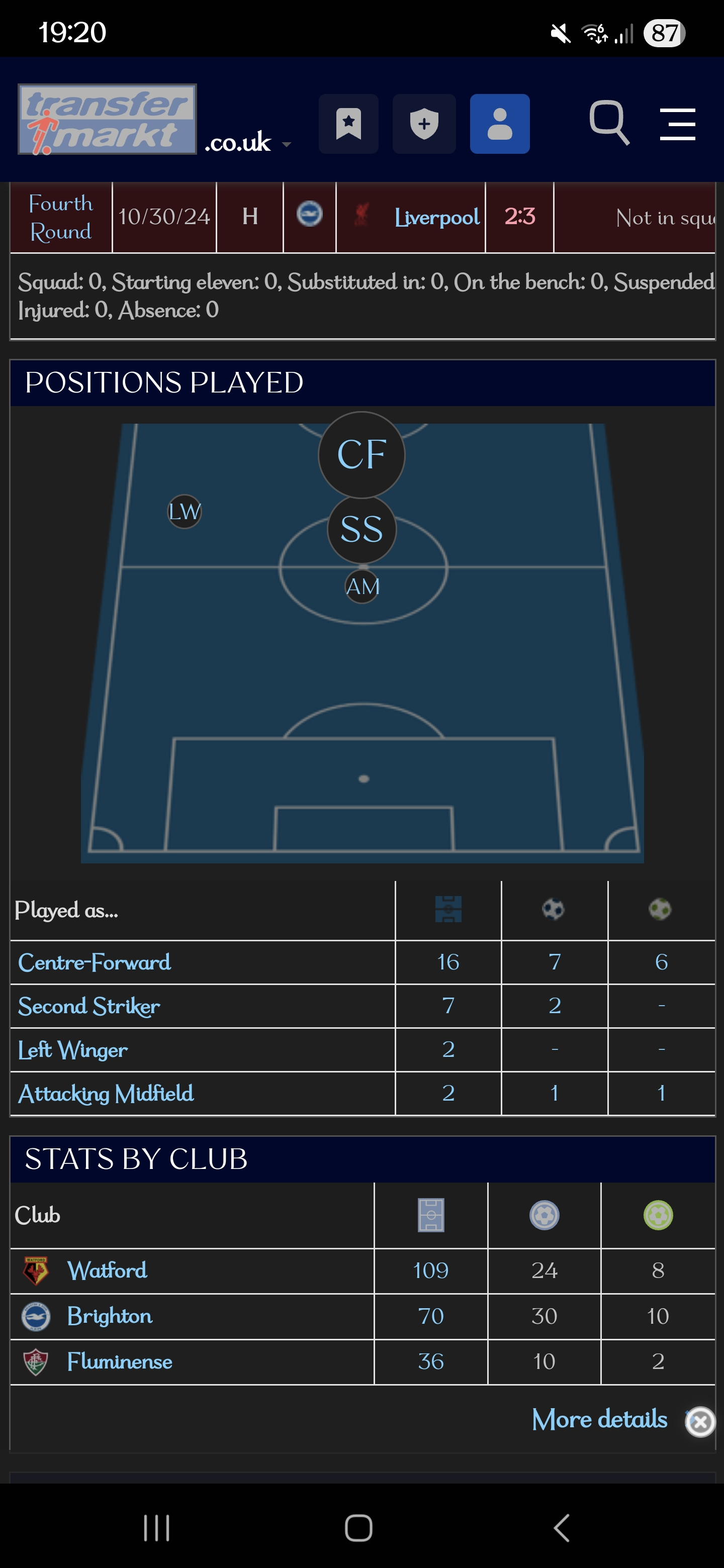Tap the Brighton crest in match row
This screenshot has height=1568, width=724.
[x=309, y=214]
